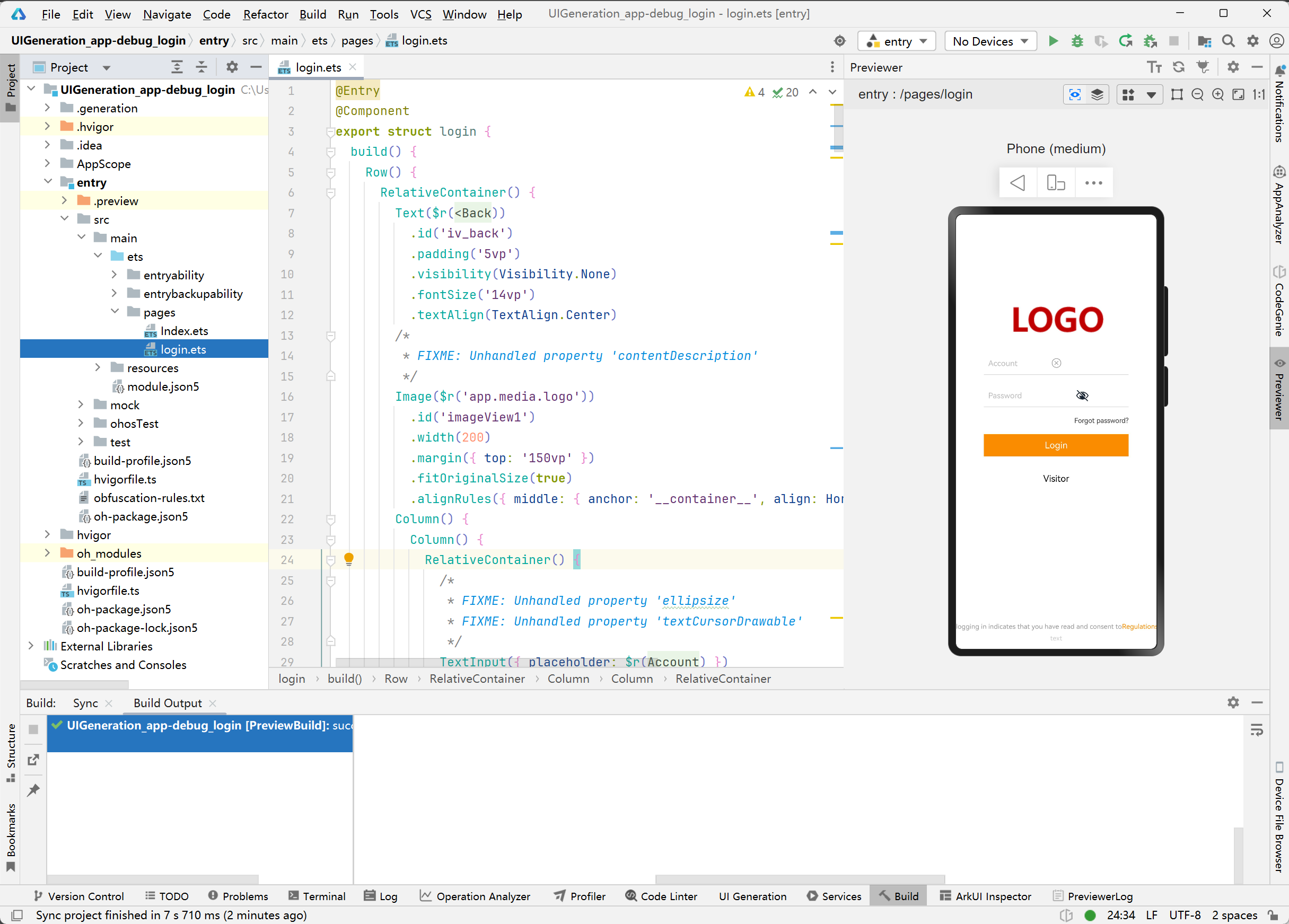Open the entry module configuration dropdown

coord(897,41)
